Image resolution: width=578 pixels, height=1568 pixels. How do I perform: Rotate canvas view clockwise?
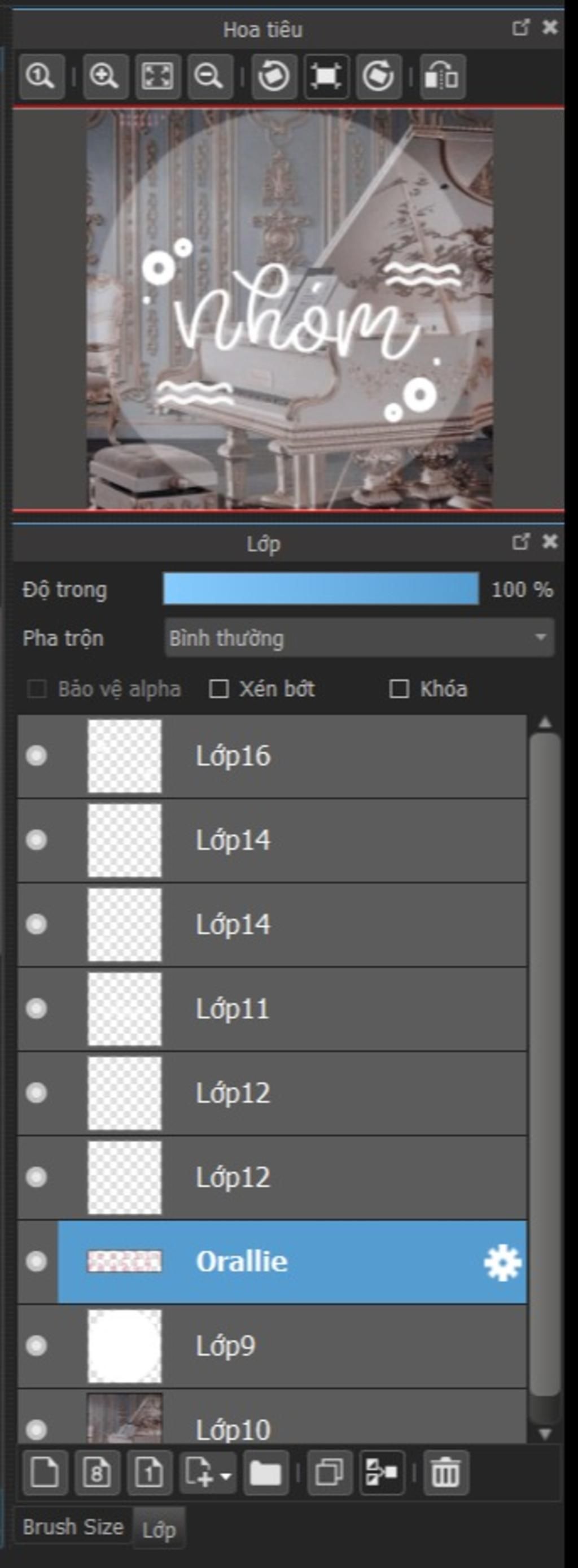(x=378, y=77)
